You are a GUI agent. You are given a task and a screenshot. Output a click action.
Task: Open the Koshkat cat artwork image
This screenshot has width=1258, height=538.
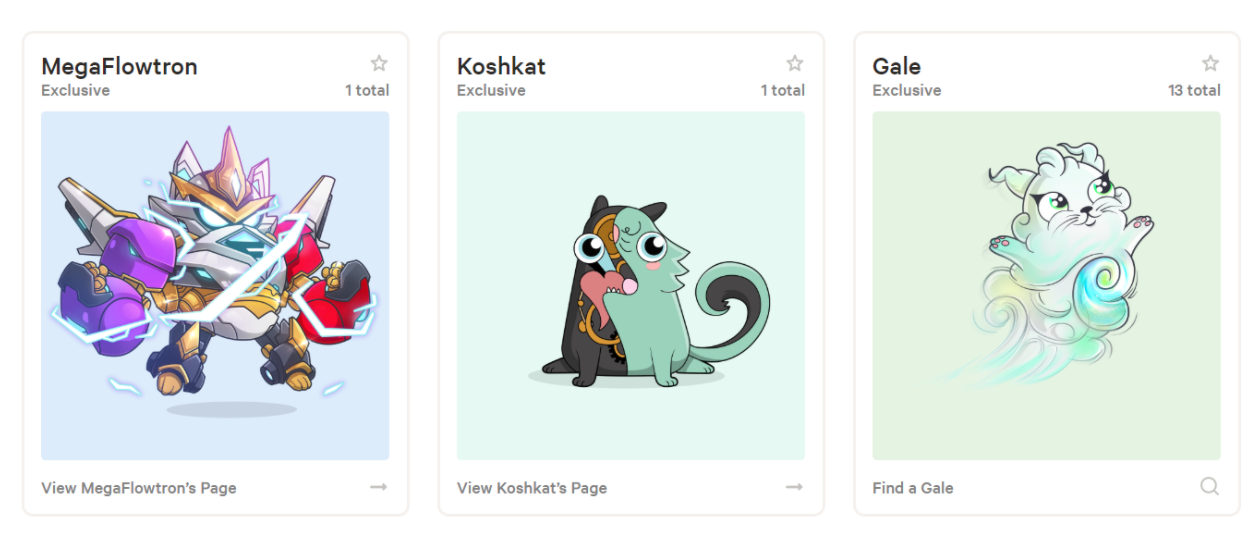631,285
